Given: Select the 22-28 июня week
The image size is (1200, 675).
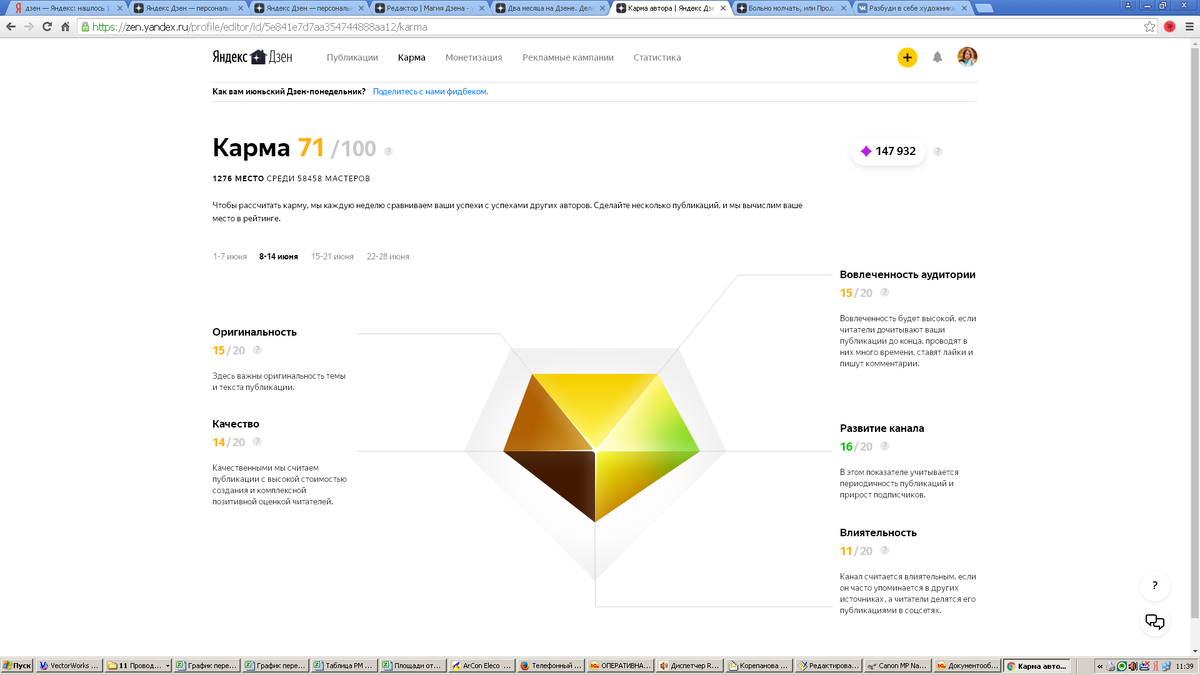Looking at the screenshot, I should (388, 257).
